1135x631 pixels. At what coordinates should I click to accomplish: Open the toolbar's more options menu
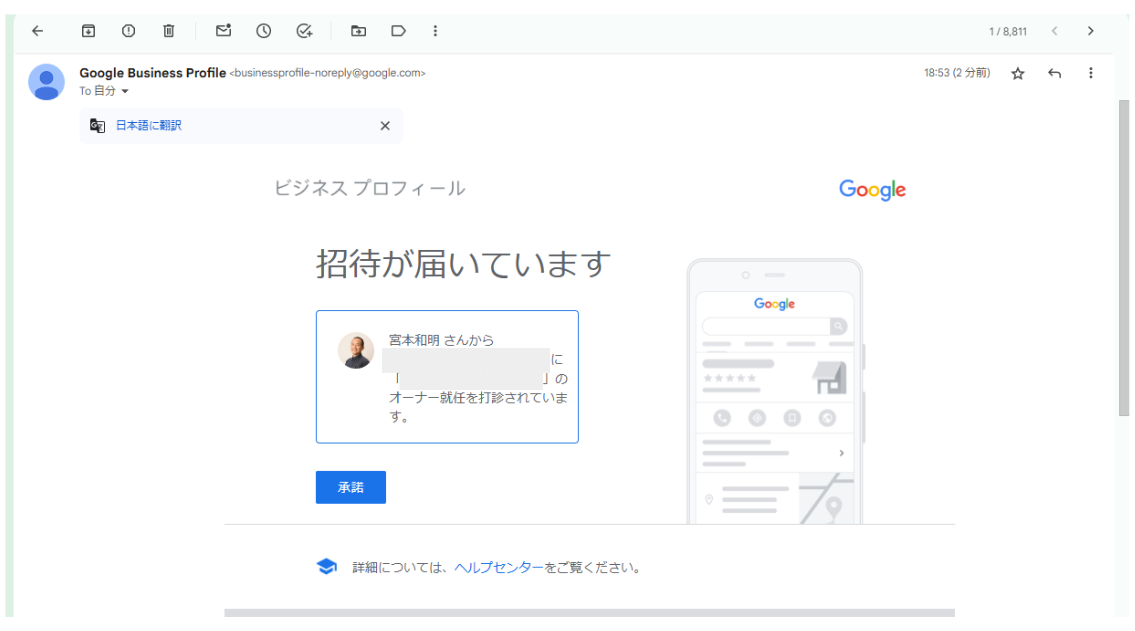[435, 31]
